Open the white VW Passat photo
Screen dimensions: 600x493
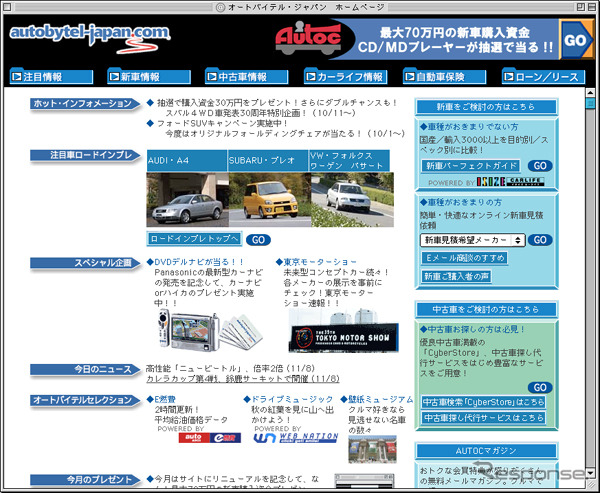tap(352, 200)
